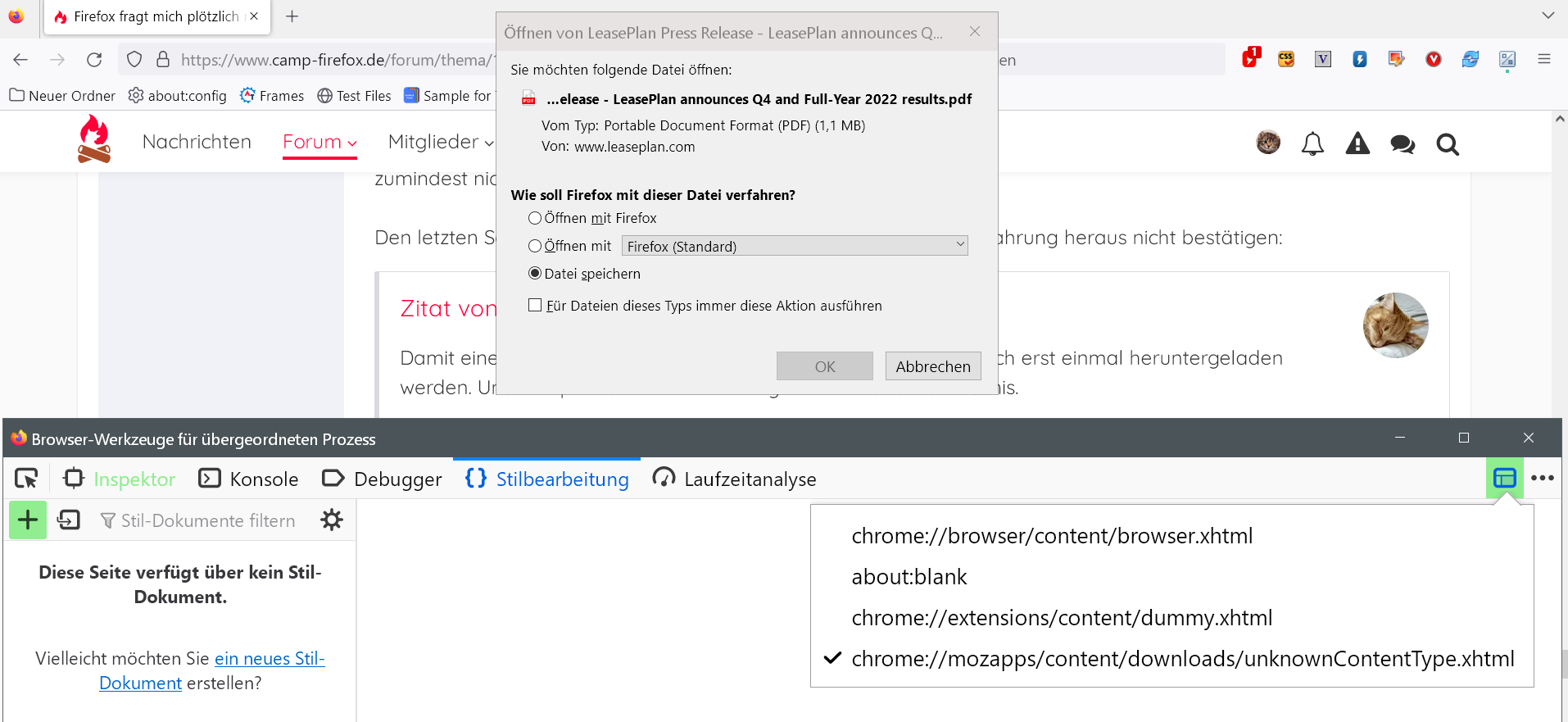This screenshot has width=1568, height=722.
Task: Open the list-all-tabs chevron in title bar
Action: click(1548, 16)
